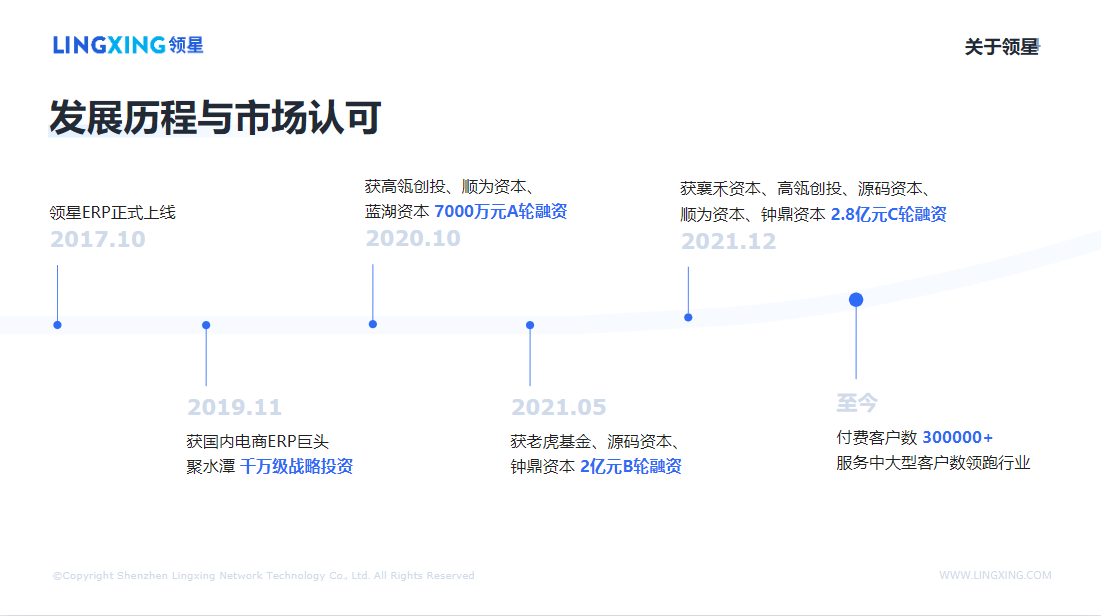
Task: Select the text 领星ERP正式上线
Action: [112, 213]
